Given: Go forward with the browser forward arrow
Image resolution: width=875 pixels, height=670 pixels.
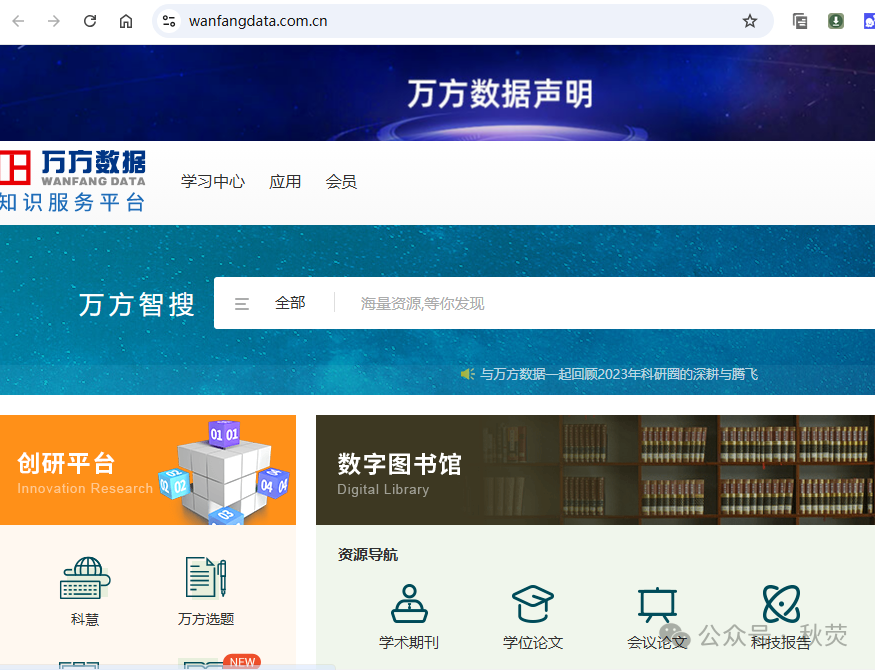Looking at the screenshot, I should tap(54, 21).
